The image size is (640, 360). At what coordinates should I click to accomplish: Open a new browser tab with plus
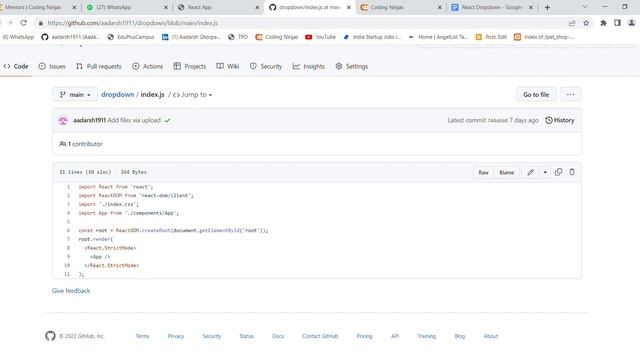coord(547,7)
